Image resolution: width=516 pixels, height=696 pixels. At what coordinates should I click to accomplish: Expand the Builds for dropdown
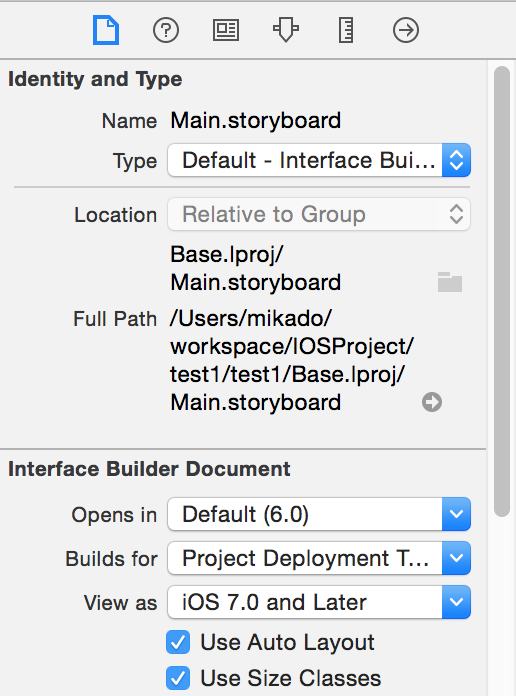(319, 558)
